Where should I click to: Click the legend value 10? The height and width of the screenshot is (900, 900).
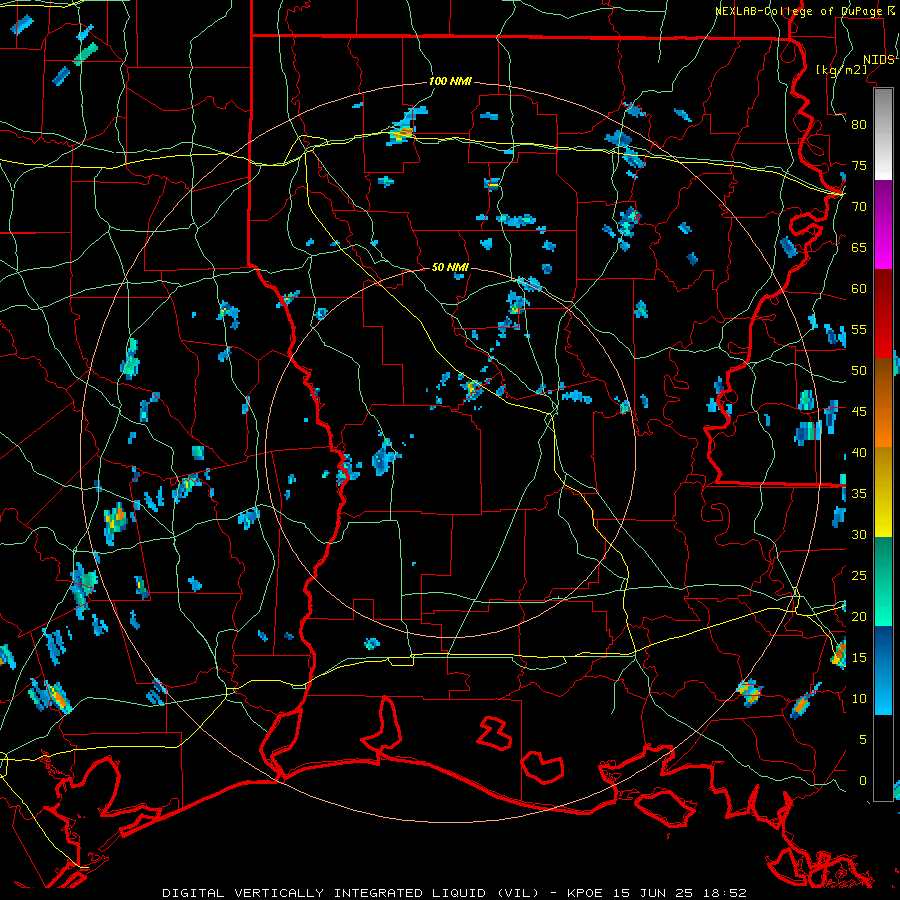(859, 699)
